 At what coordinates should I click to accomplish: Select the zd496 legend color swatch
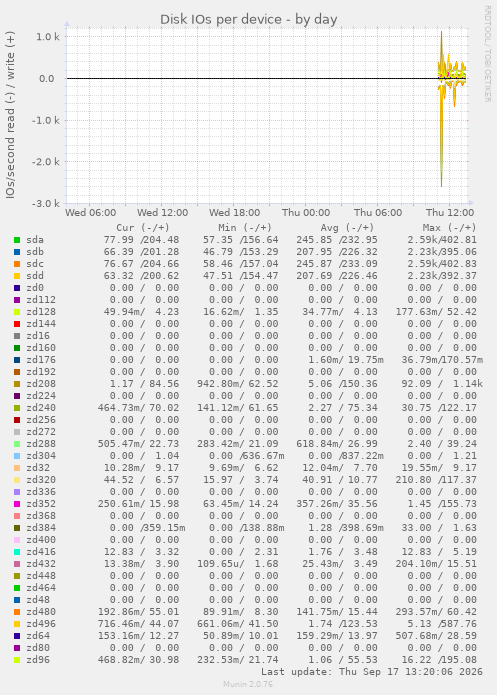tap(17, 624)
